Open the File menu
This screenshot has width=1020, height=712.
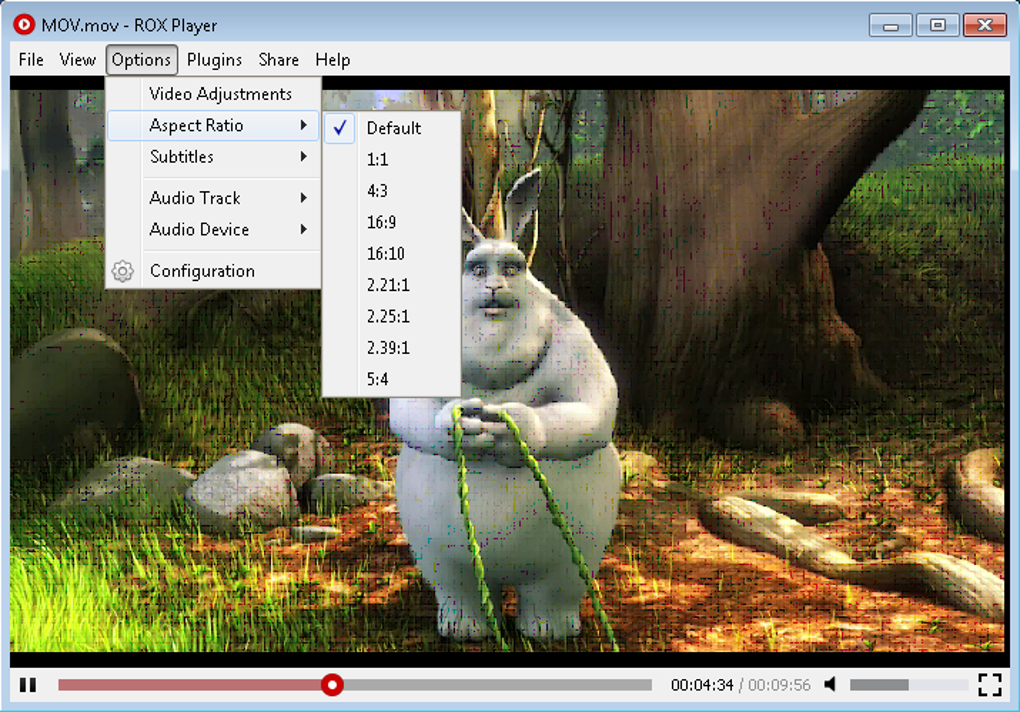[x=31, y=60]
